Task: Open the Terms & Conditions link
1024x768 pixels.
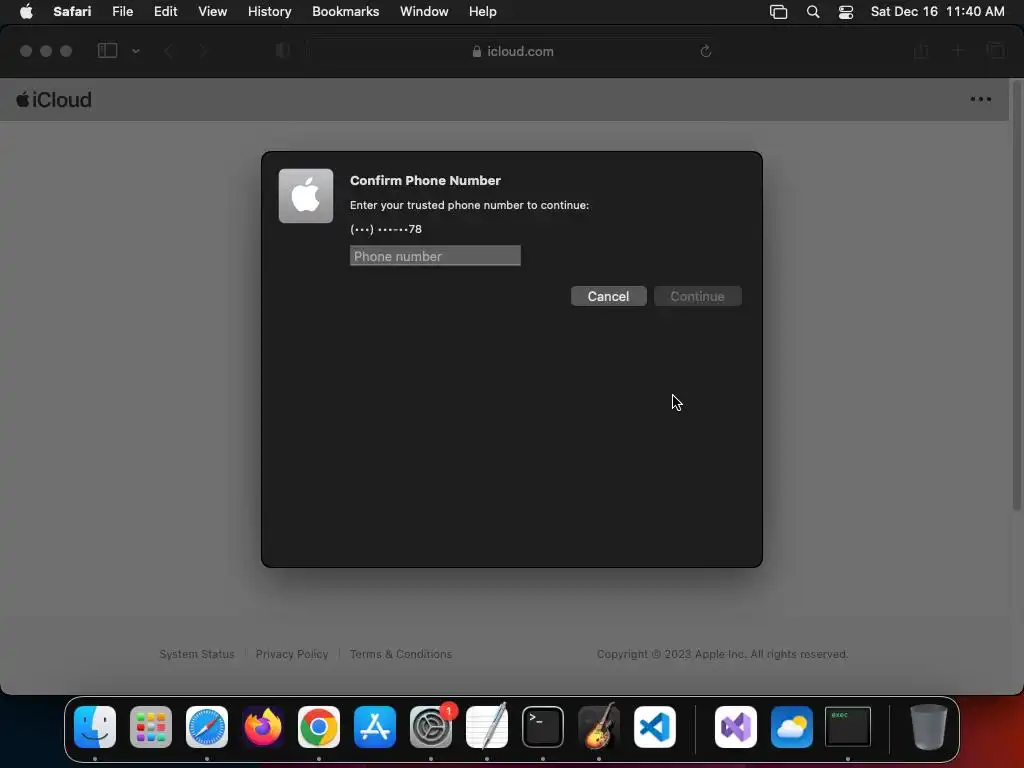Action: point(400,654)
